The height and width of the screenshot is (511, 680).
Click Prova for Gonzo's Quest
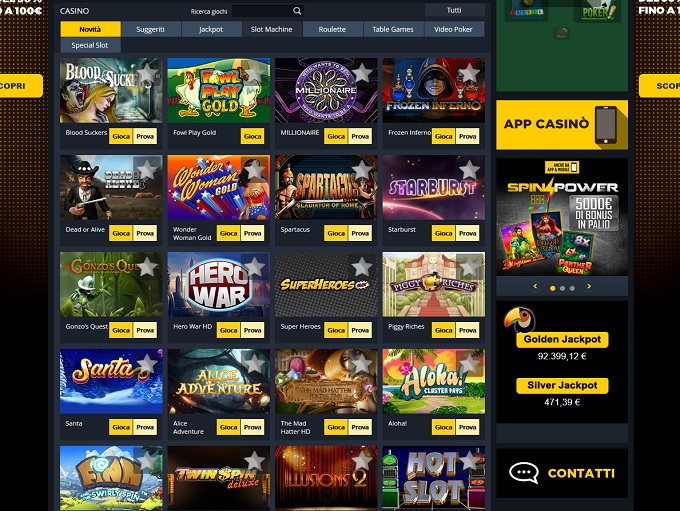coord(145,330)
